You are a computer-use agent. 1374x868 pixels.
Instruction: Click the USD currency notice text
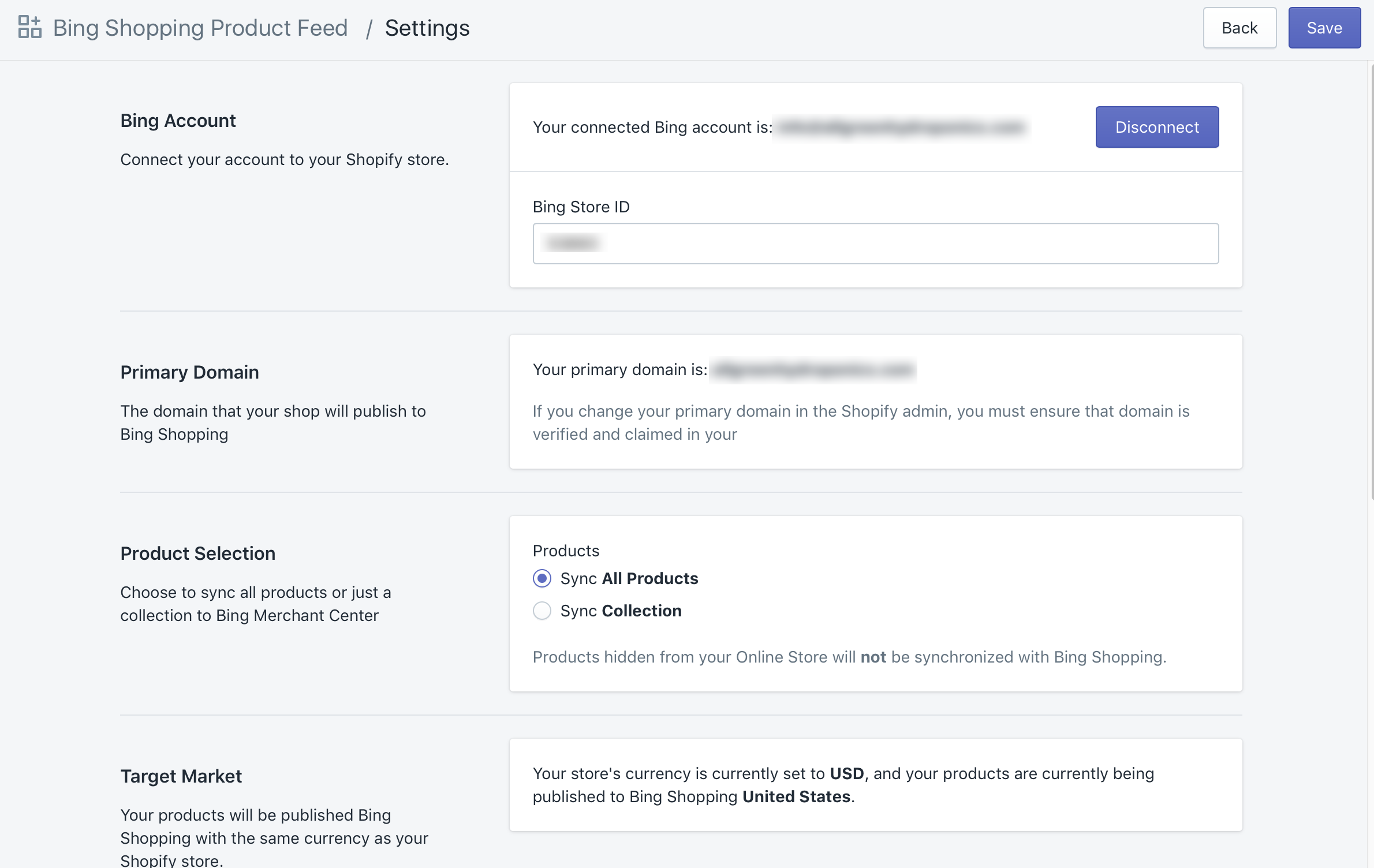tap(843, 785)
